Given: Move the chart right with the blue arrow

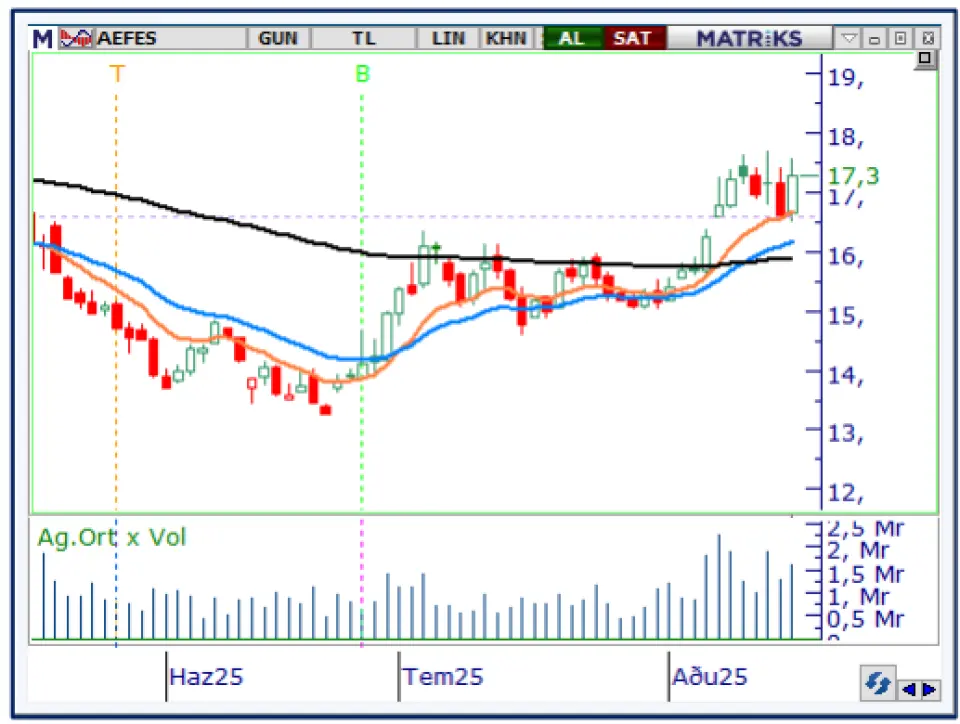Looking at the screenshot, I should pos(929,690).
